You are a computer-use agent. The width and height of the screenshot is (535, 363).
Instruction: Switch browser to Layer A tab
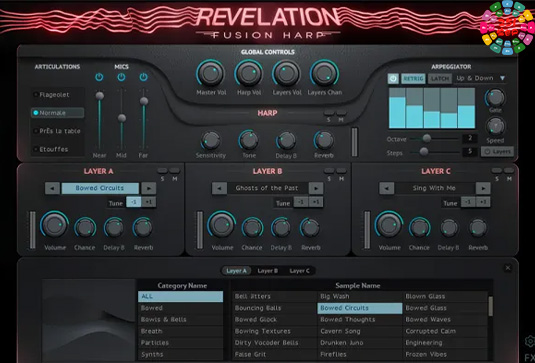click(x=236, y=271)
